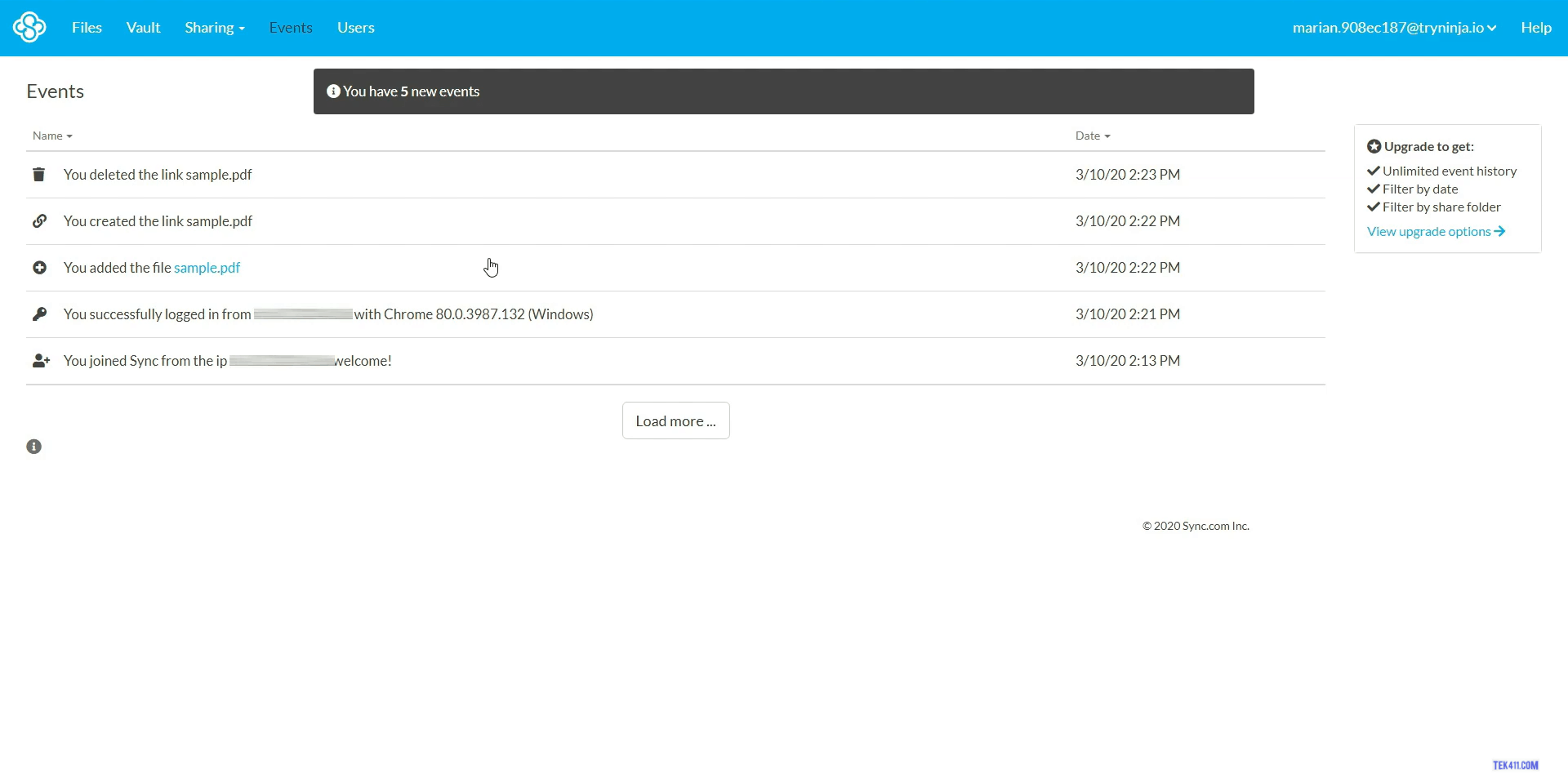Click the link icon for created link event
The image size is (1568, 783).
click(39, 221)
